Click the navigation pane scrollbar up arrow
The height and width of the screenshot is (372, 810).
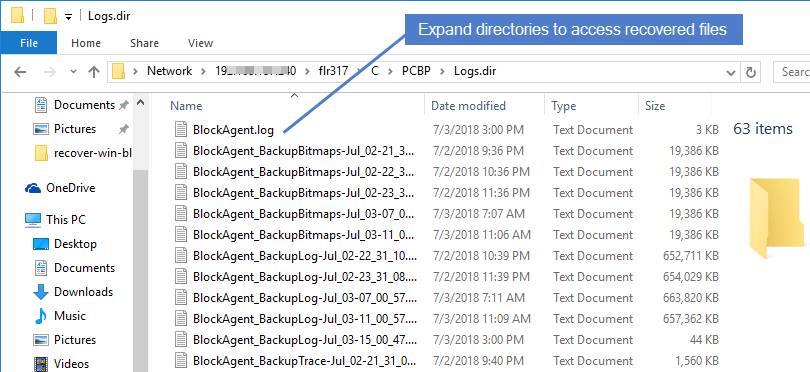(x=141, y=103)
